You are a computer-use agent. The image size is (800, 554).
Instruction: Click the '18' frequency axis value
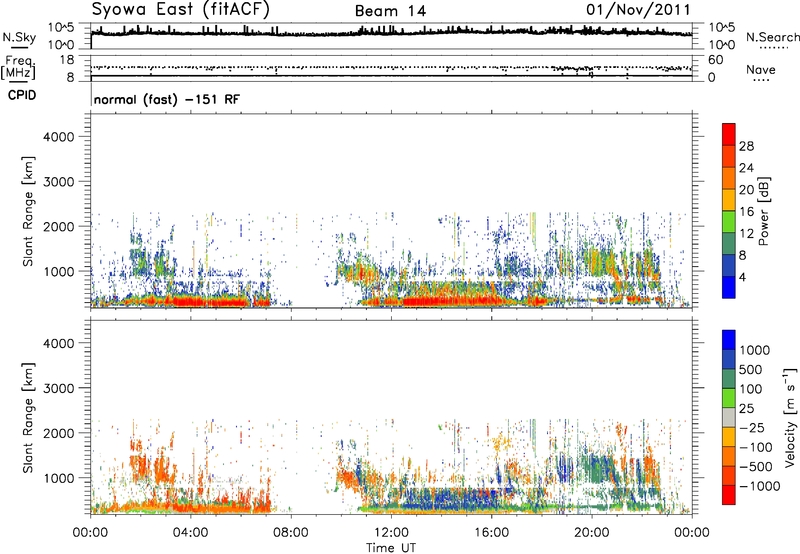point(67,60)
